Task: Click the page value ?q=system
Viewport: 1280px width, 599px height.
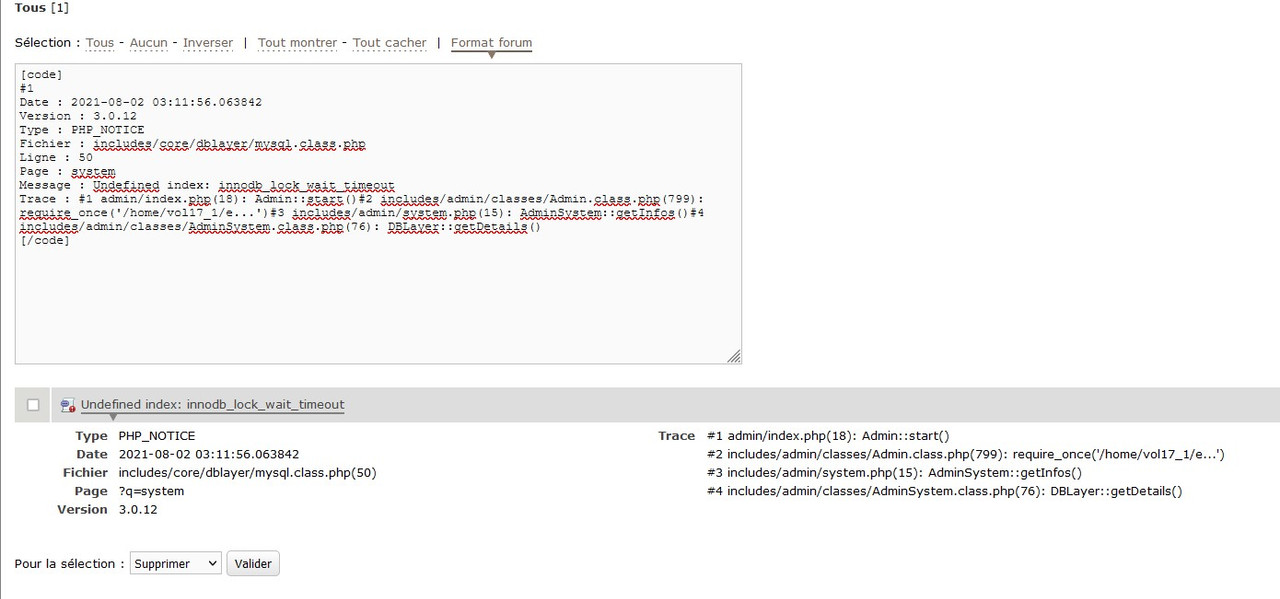Action: [x=152, y=491]
